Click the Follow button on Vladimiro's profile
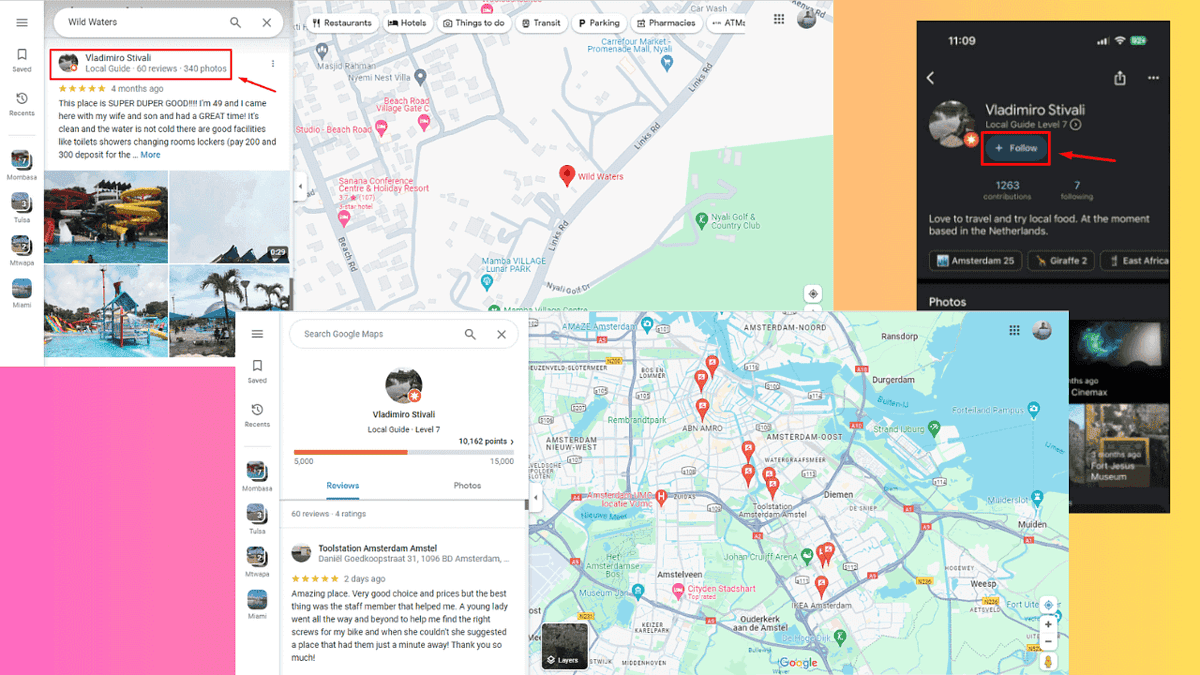 1016,148
